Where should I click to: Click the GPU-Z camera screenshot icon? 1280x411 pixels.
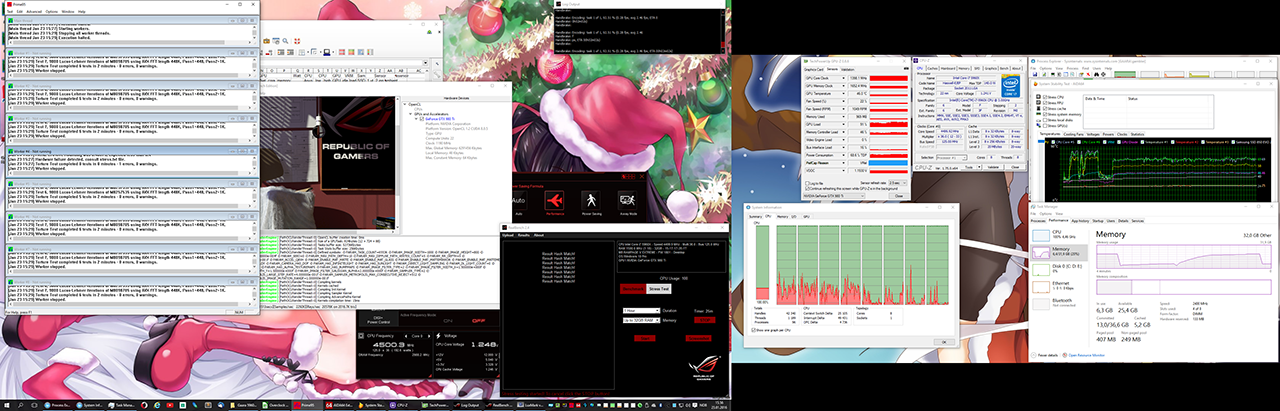tap(906, 69)
